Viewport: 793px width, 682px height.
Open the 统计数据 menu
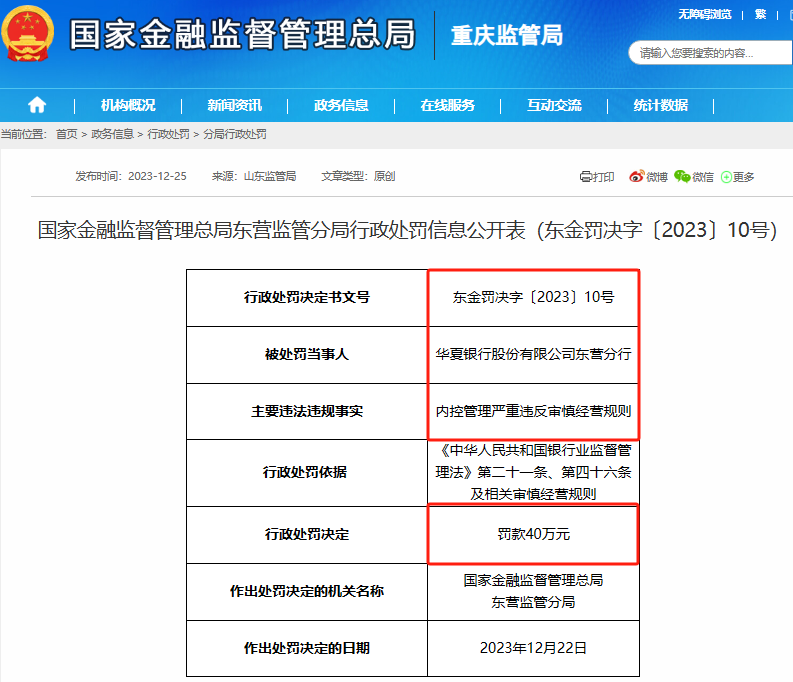[661, 105]
